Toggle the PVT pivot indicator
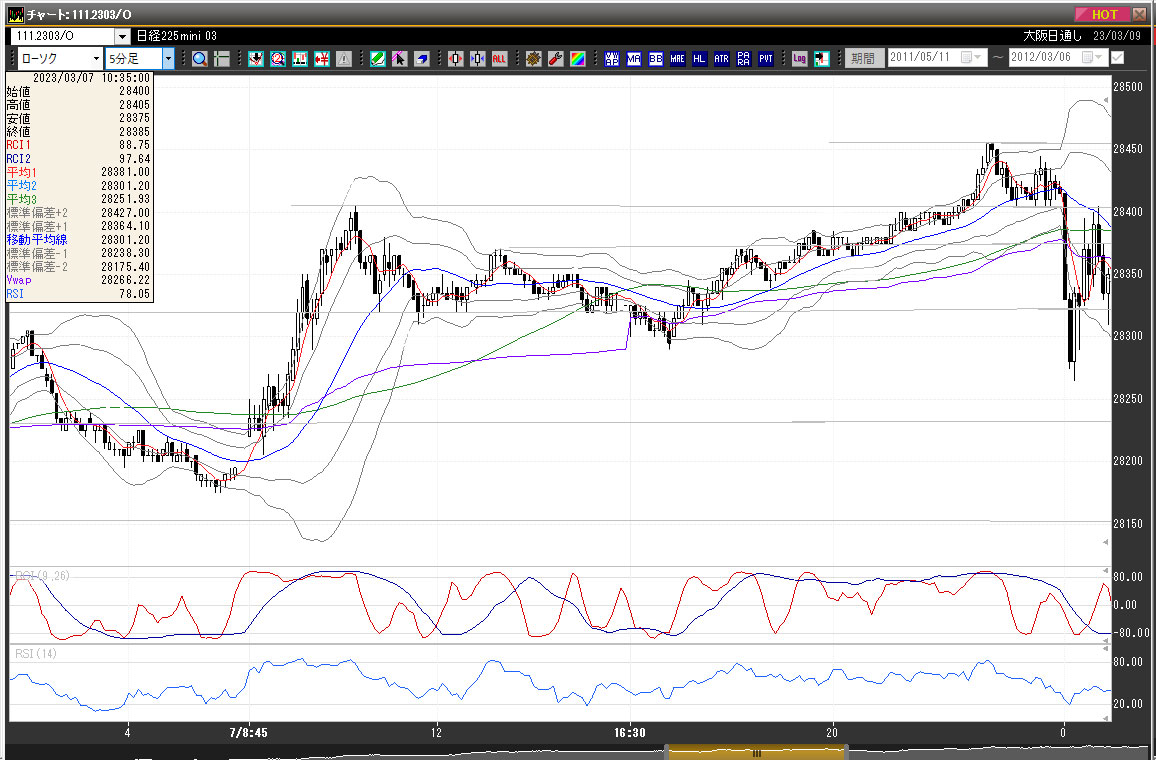1156x760 pixels. tap(766, 59)
